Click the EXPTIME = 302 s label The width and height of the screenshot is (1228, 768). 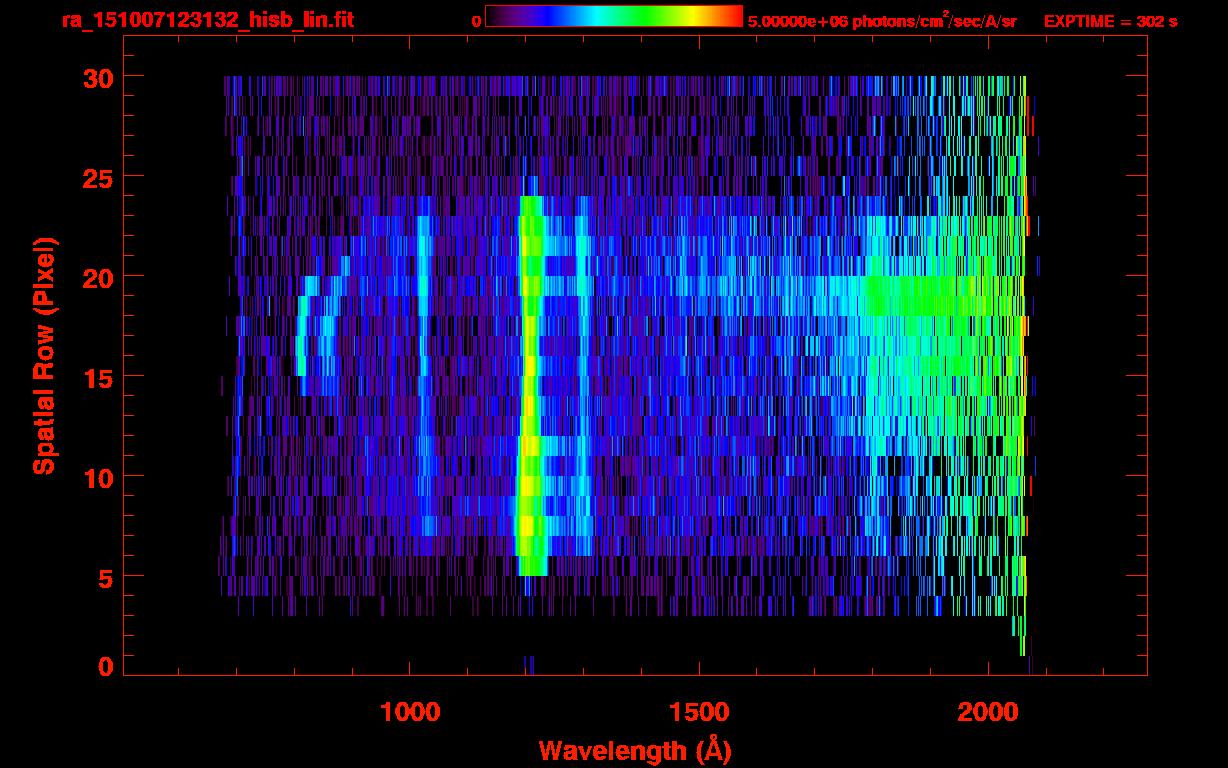coord(1110,21)
